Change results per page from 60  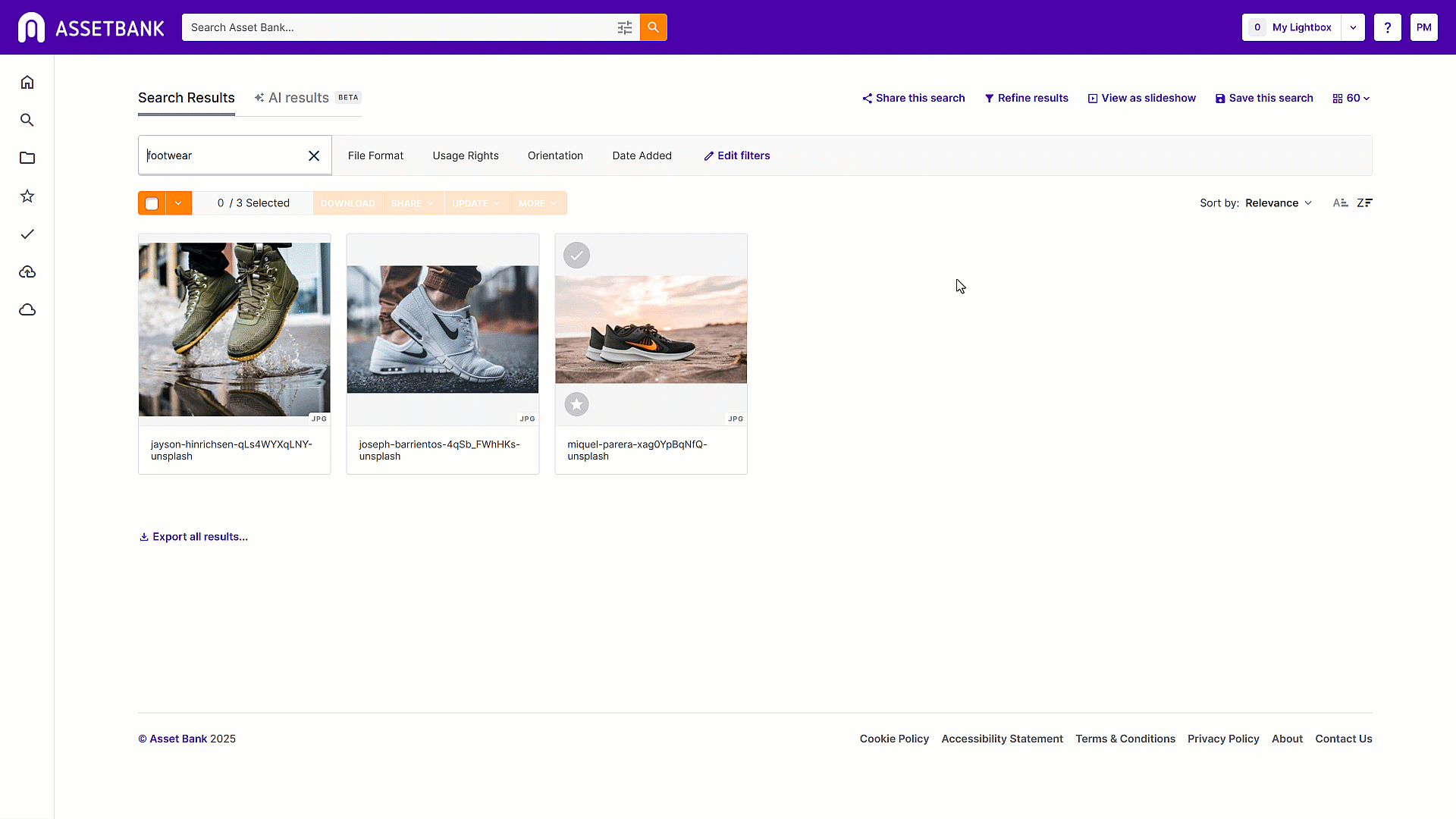point(1351,98)
